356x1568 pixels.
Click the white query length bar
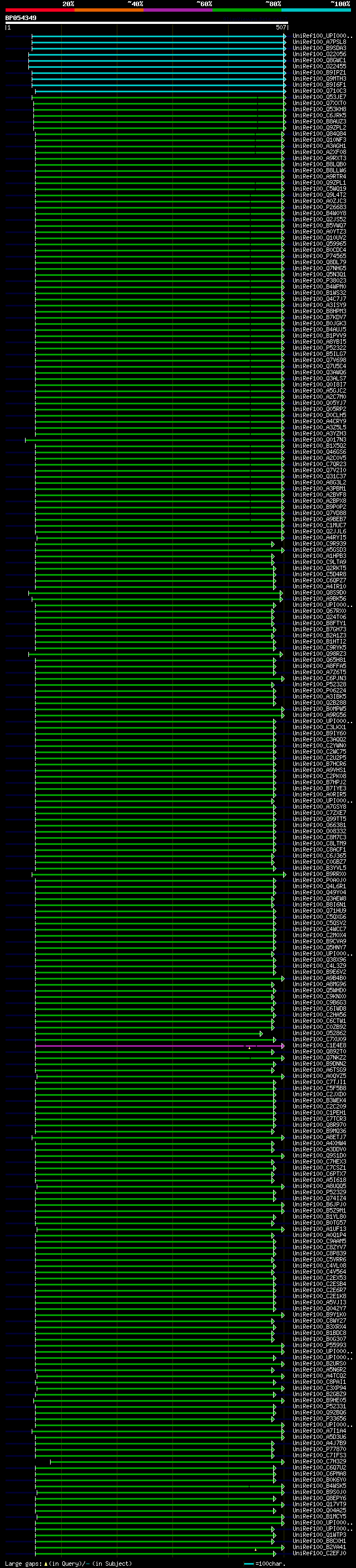(x=147, y=23)
